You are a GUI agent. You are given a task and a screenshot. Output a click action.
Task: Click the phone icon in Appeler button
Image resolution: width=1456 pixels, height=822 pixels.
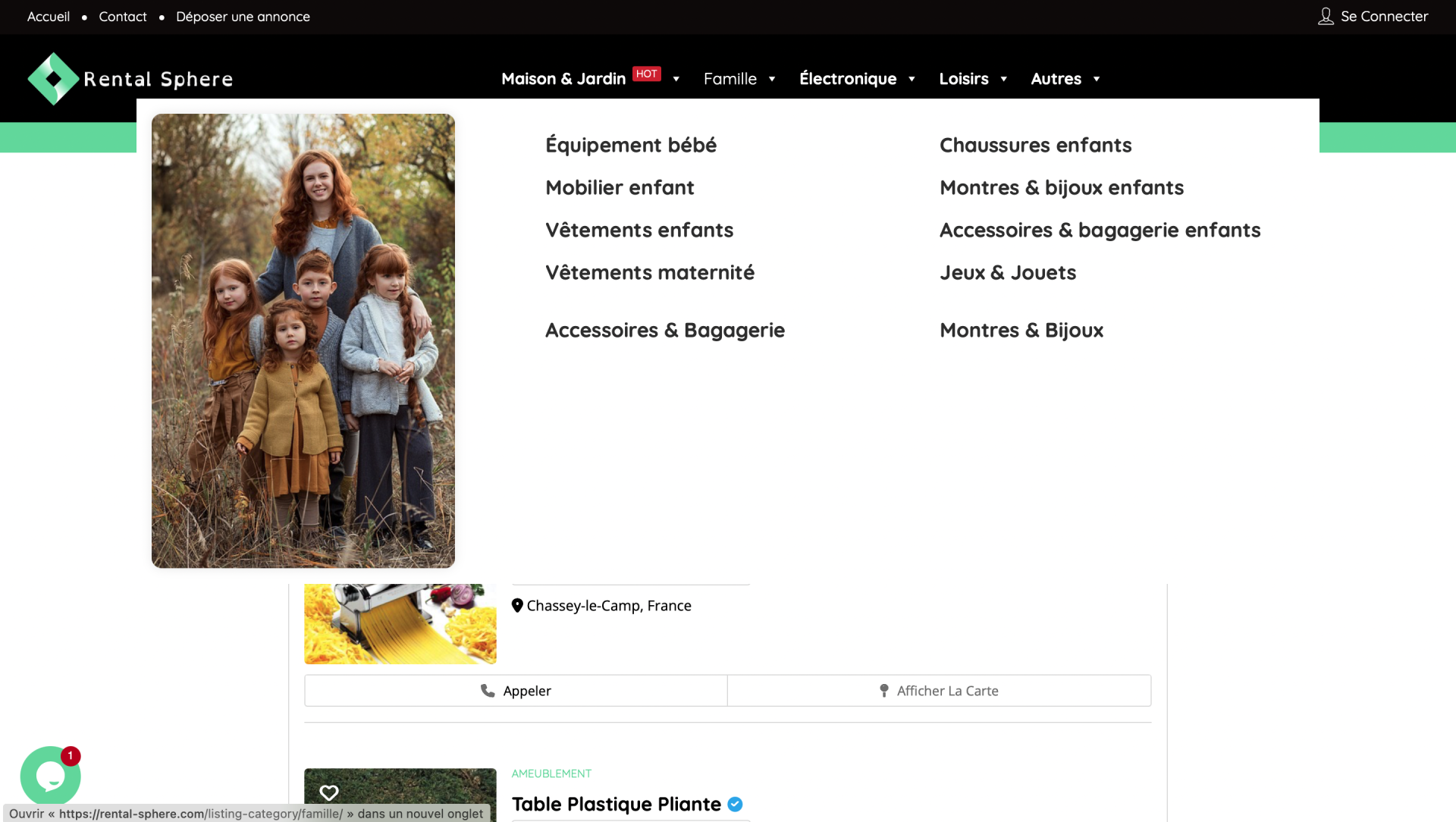[x=488, y=691]
